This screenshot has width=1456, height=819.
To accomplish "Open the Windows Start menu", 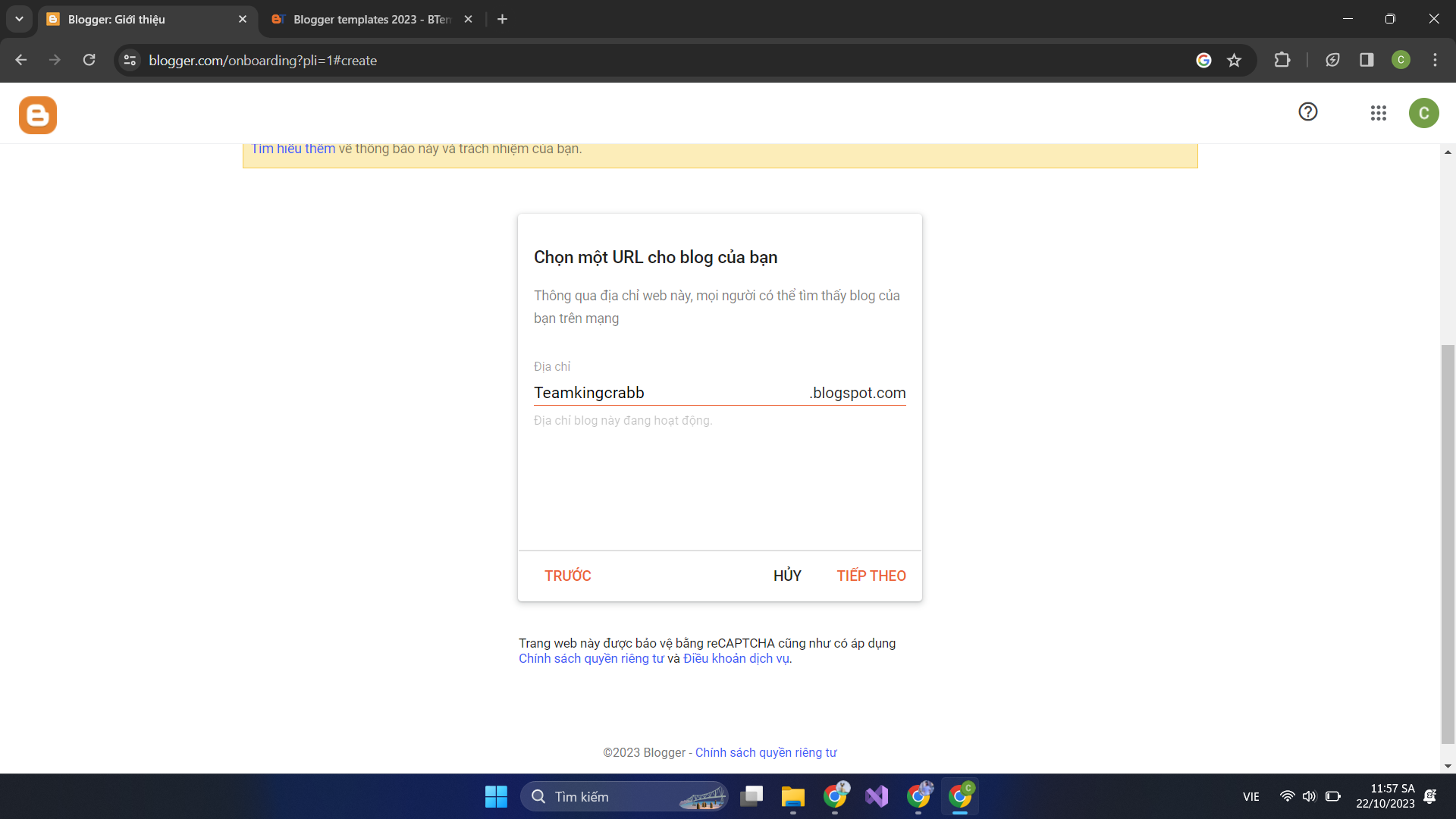I will tap(496, 796).
